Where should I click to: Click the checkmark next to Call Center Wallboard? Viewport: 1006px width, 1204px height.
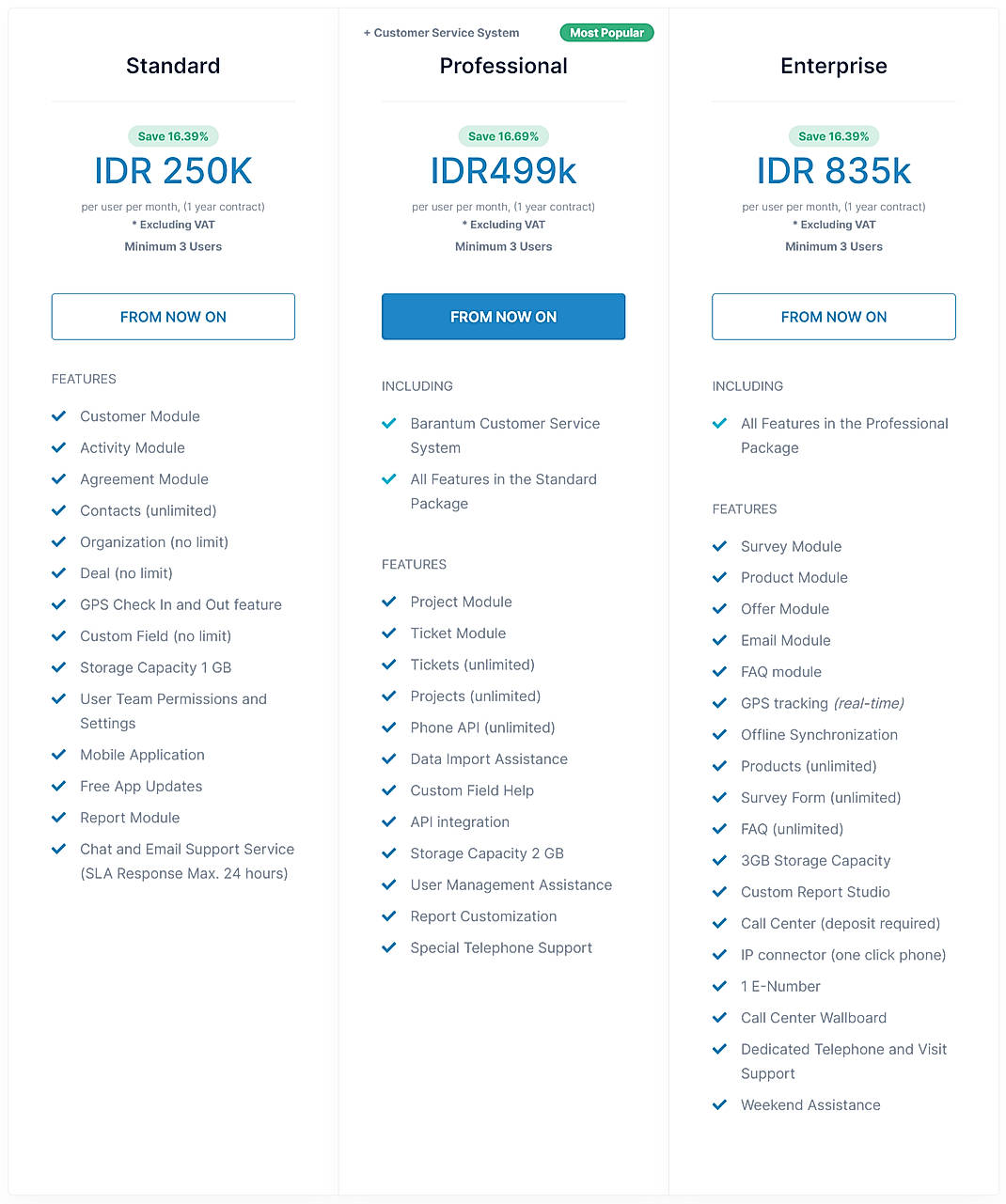click(720, 1017)
